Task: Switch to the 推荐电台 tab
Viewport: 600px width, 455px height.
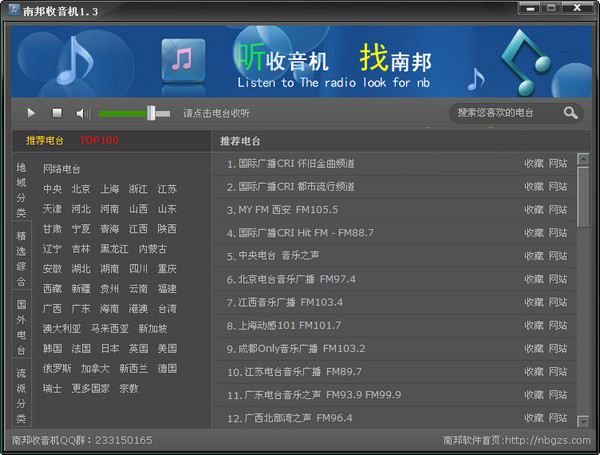Action: click(45, 141)
